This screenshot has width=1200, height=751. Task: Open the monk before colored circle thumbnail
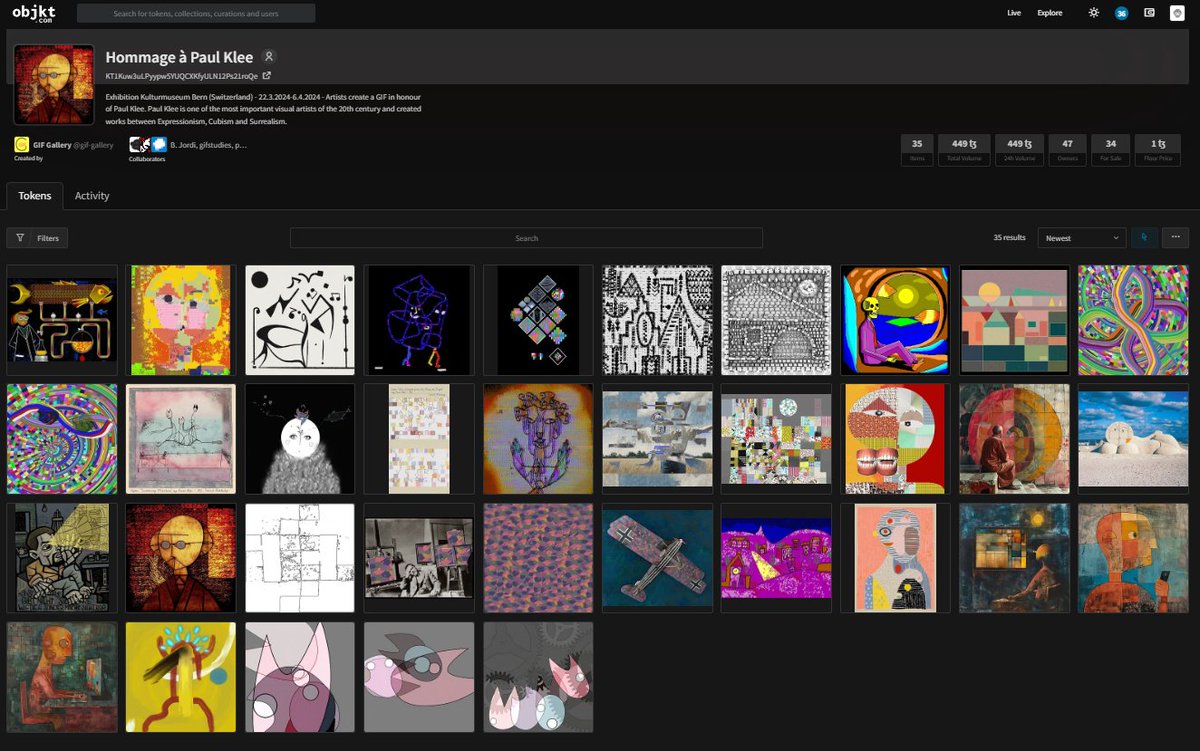coord(1014,439)
